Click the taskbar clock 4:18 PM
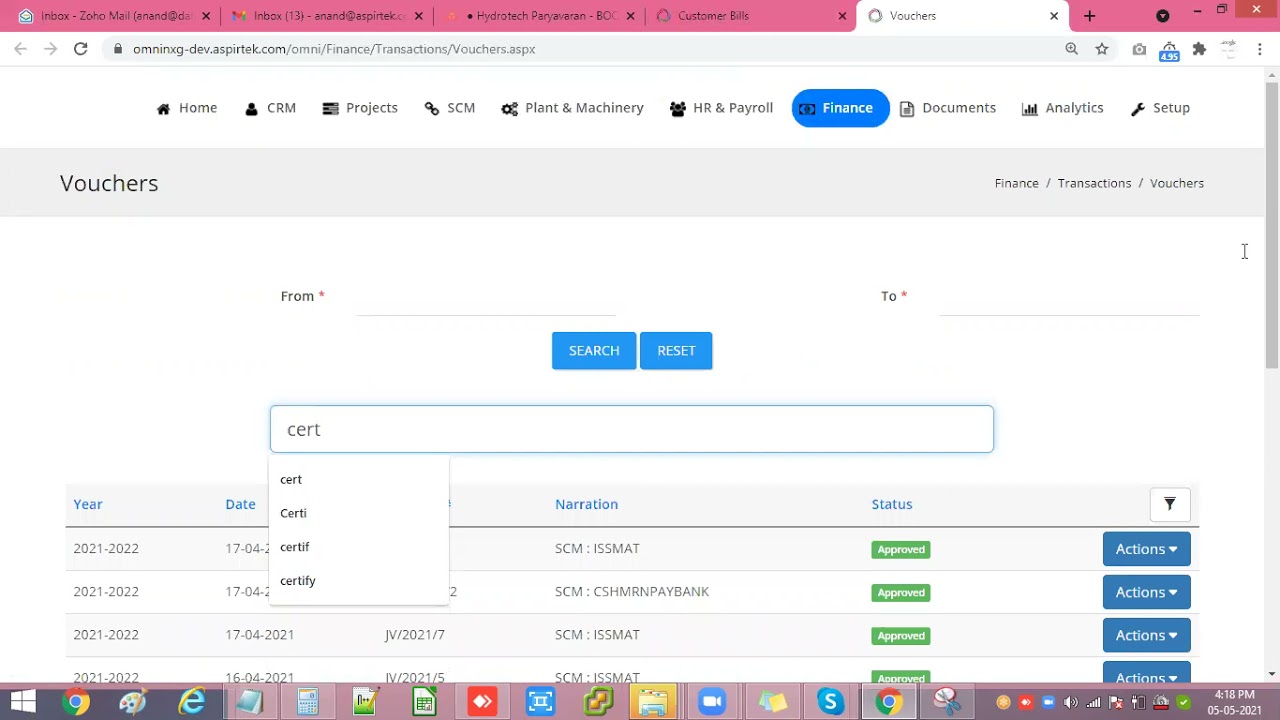This screenshot has height=720, width=1280. 1234,695
